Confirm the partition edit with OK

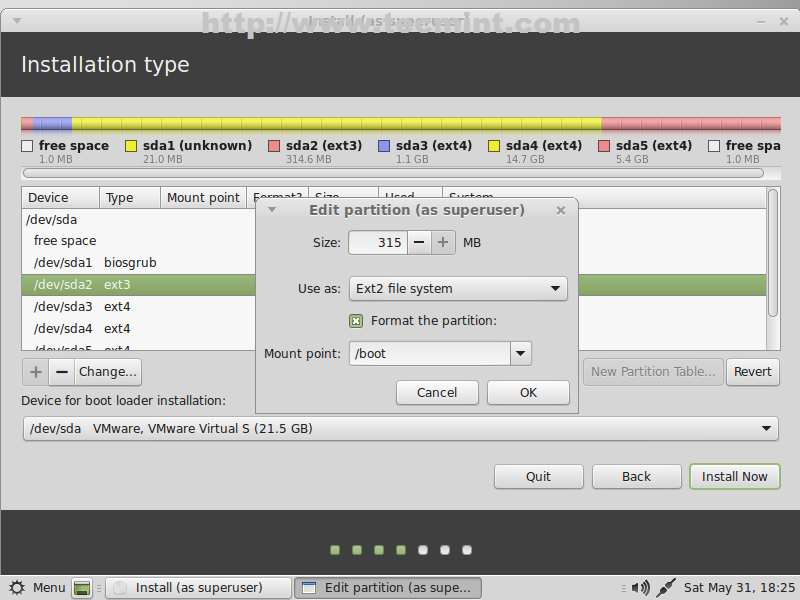click(528, 393)
